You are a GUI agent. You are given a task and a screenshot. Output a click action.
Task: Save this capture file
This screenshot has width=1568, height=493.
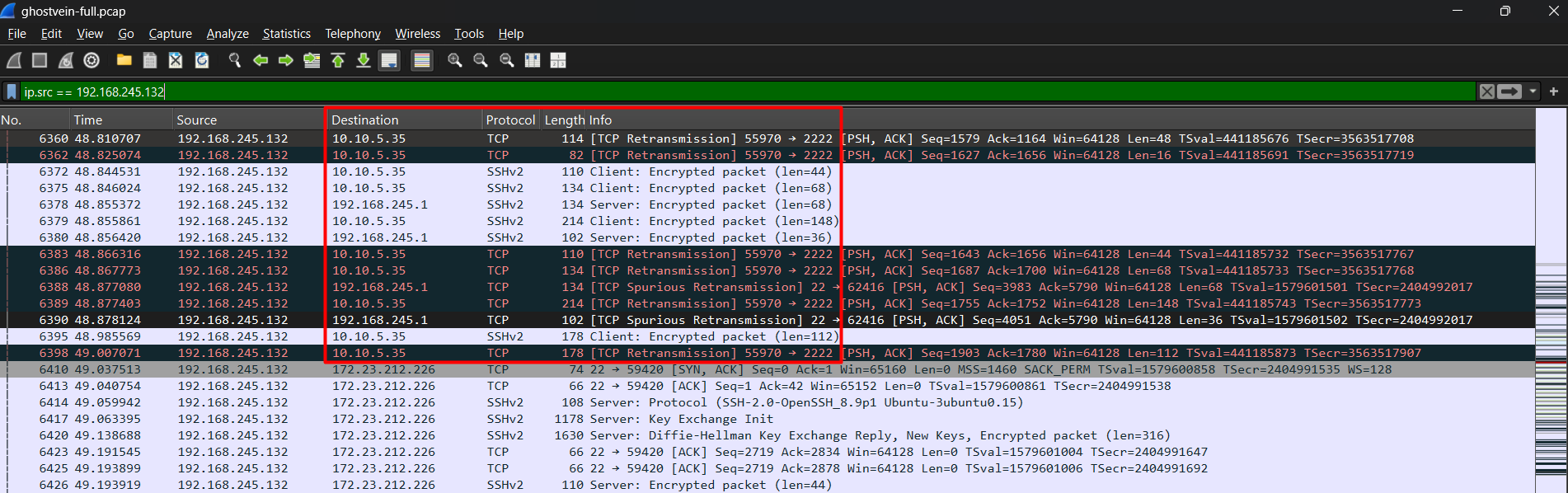click(150, 60)
